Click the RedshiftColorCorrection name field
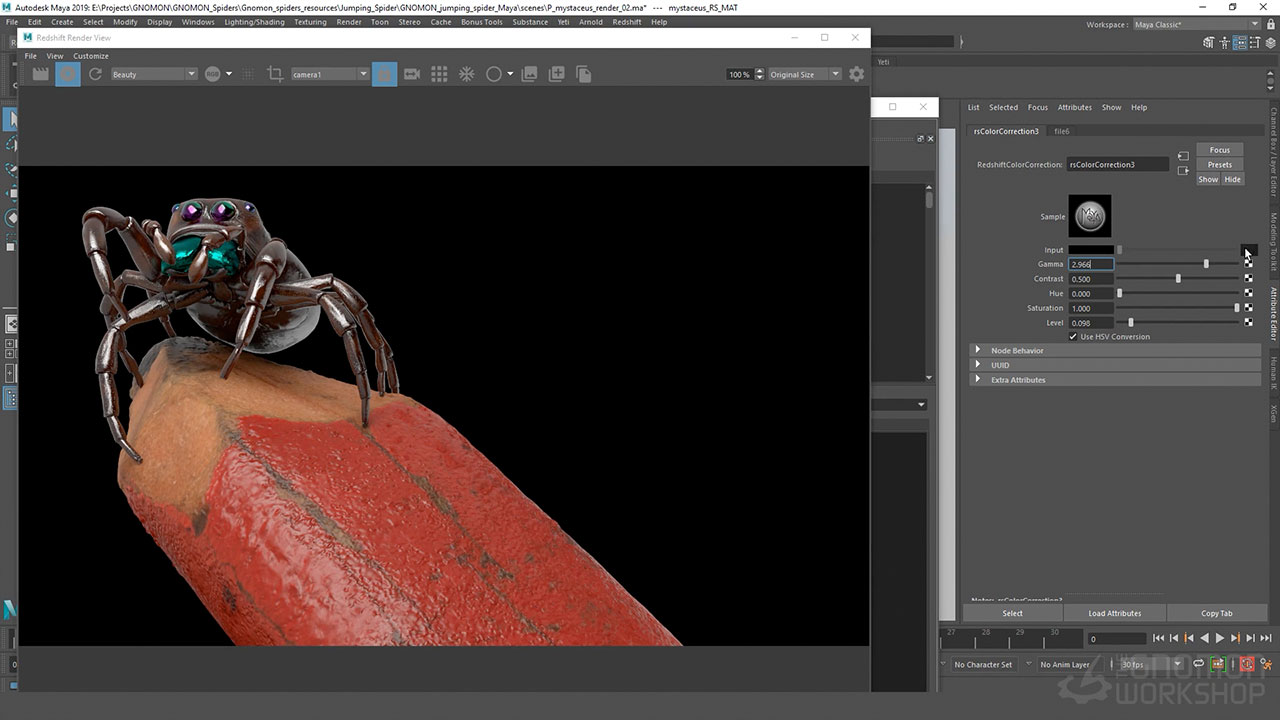The width and height of the screenshot is (1280, 720). tap(1117, 164)
